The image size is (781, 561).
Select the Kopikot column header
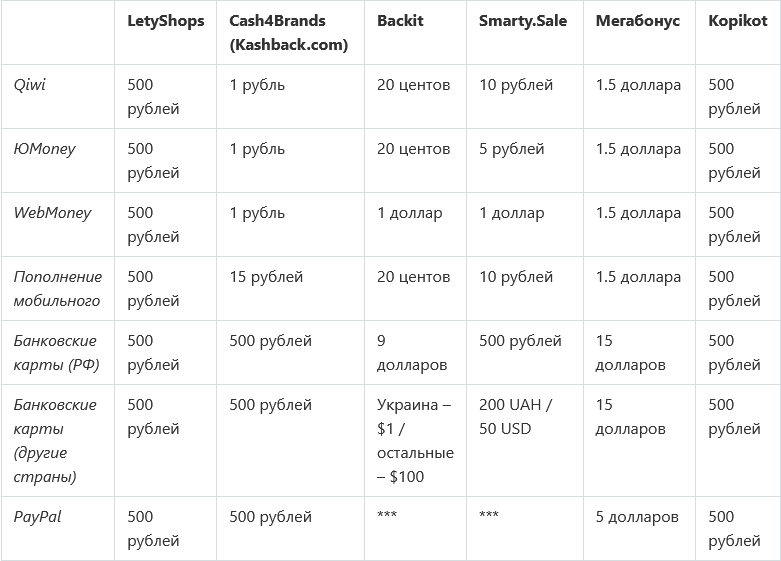coord(737,21)
